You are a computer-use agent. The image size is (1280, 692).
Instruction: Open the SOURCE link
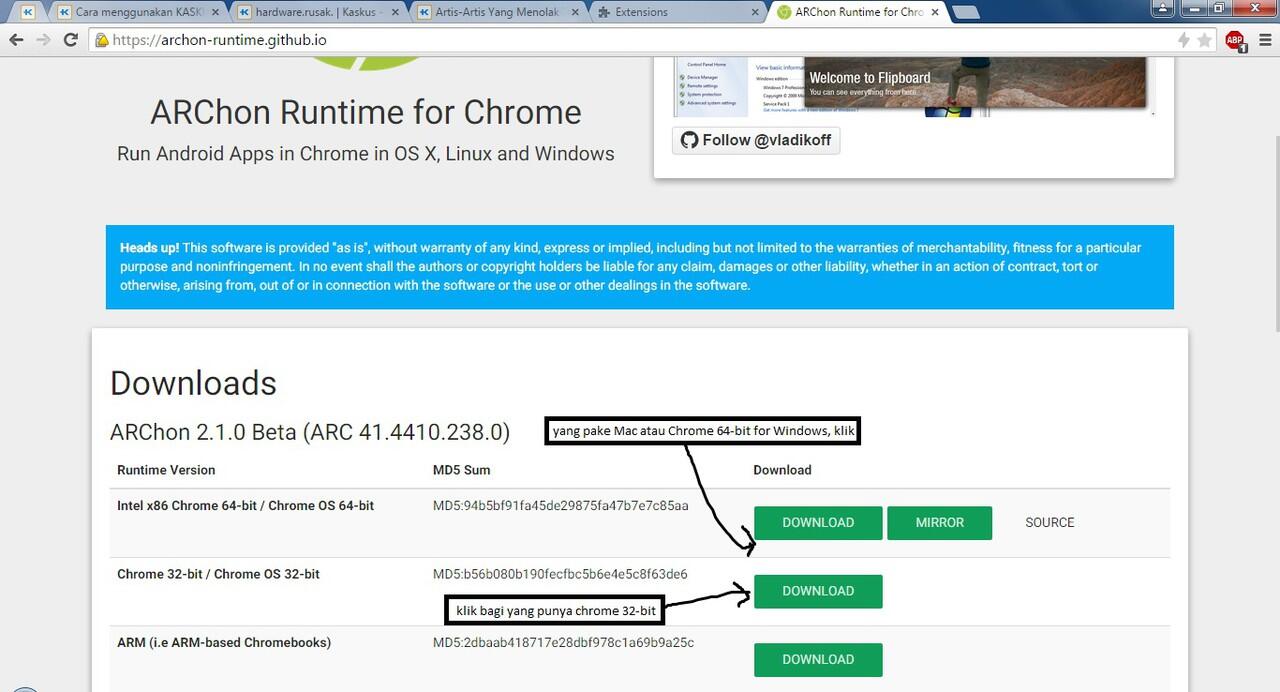1049,522
